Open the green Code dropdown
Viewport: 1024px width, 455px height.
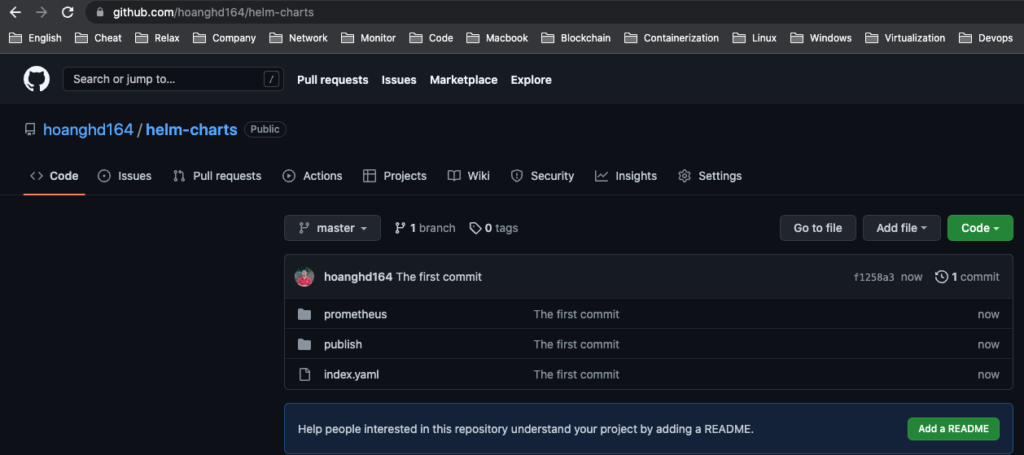tap(980, 228)
